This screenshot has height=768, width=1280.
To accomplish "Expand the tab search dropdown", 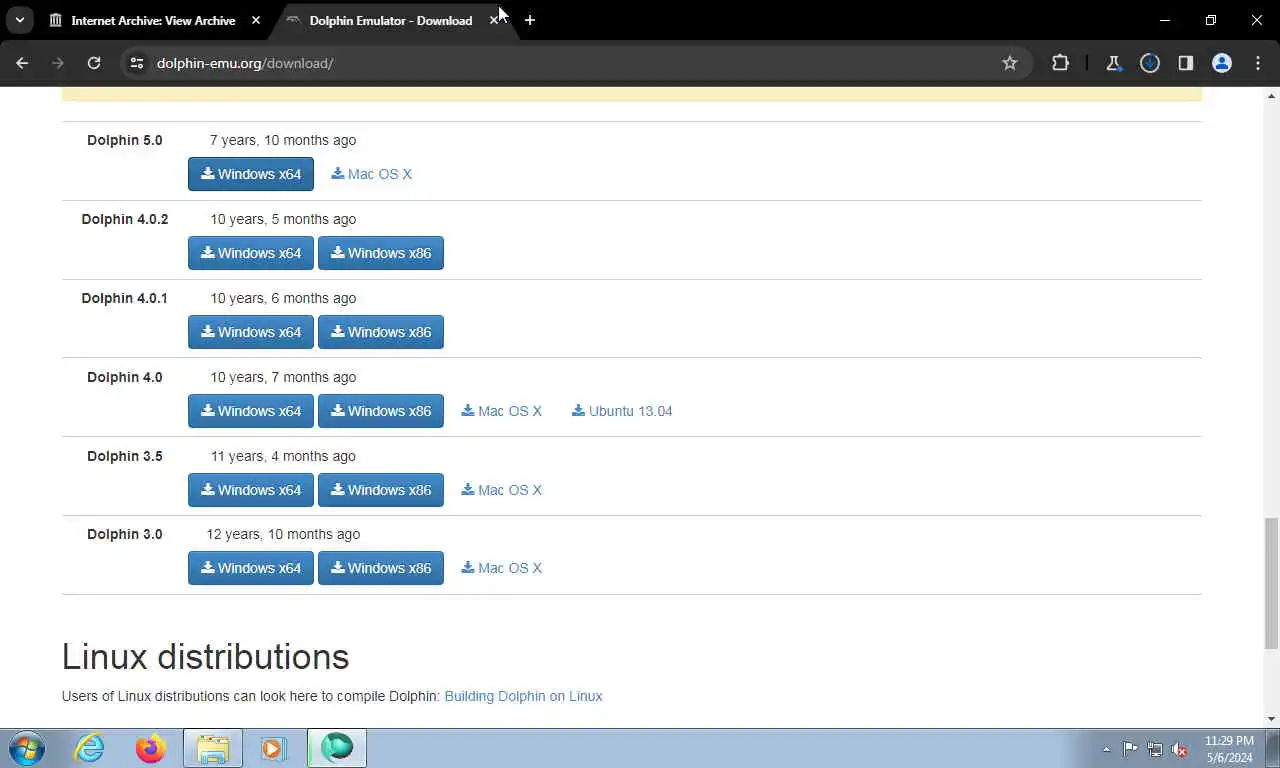I will [19, 20].
